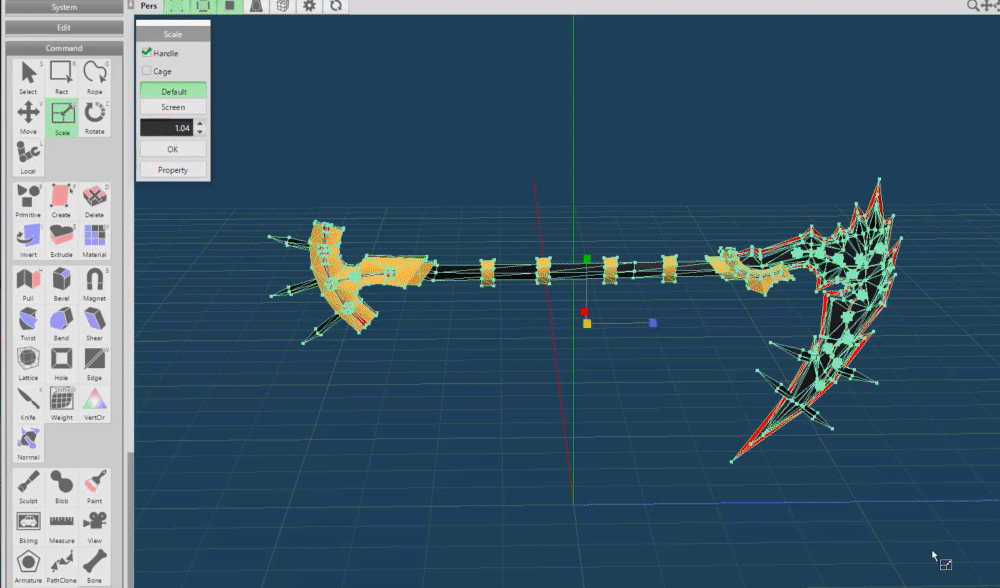This screenshot has height=588, width=1000.
Task: Select the Pull tool
Action: pyautogui.click(x=28, y=284)
